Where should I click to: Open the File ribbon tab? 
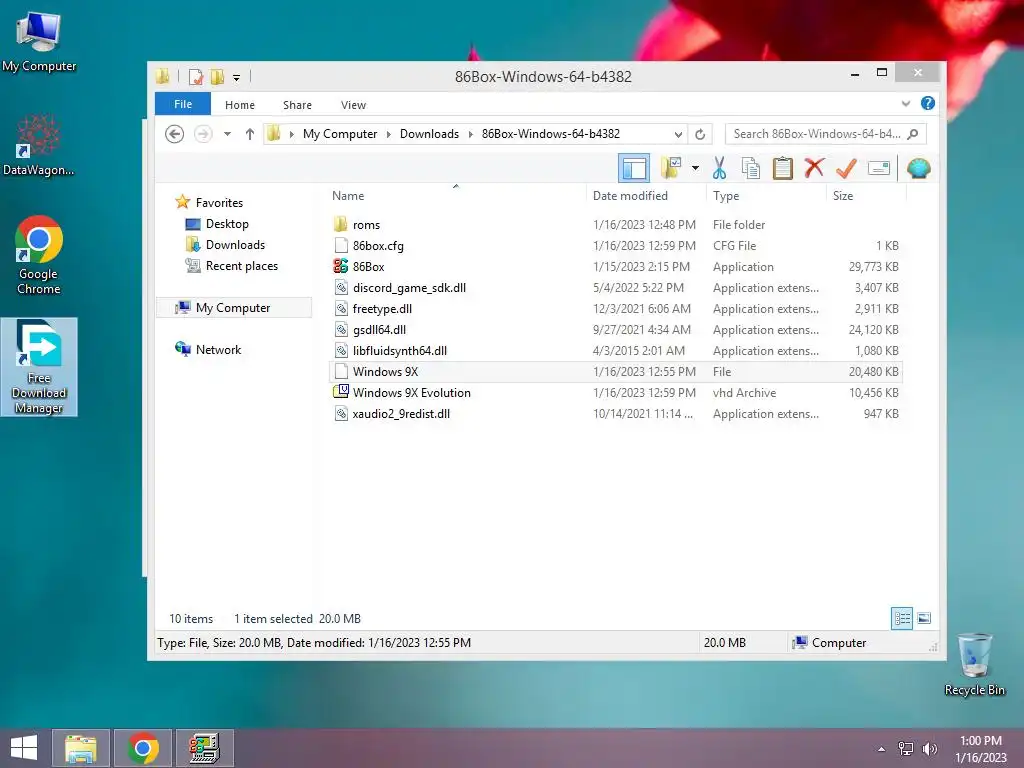(183, 104)
